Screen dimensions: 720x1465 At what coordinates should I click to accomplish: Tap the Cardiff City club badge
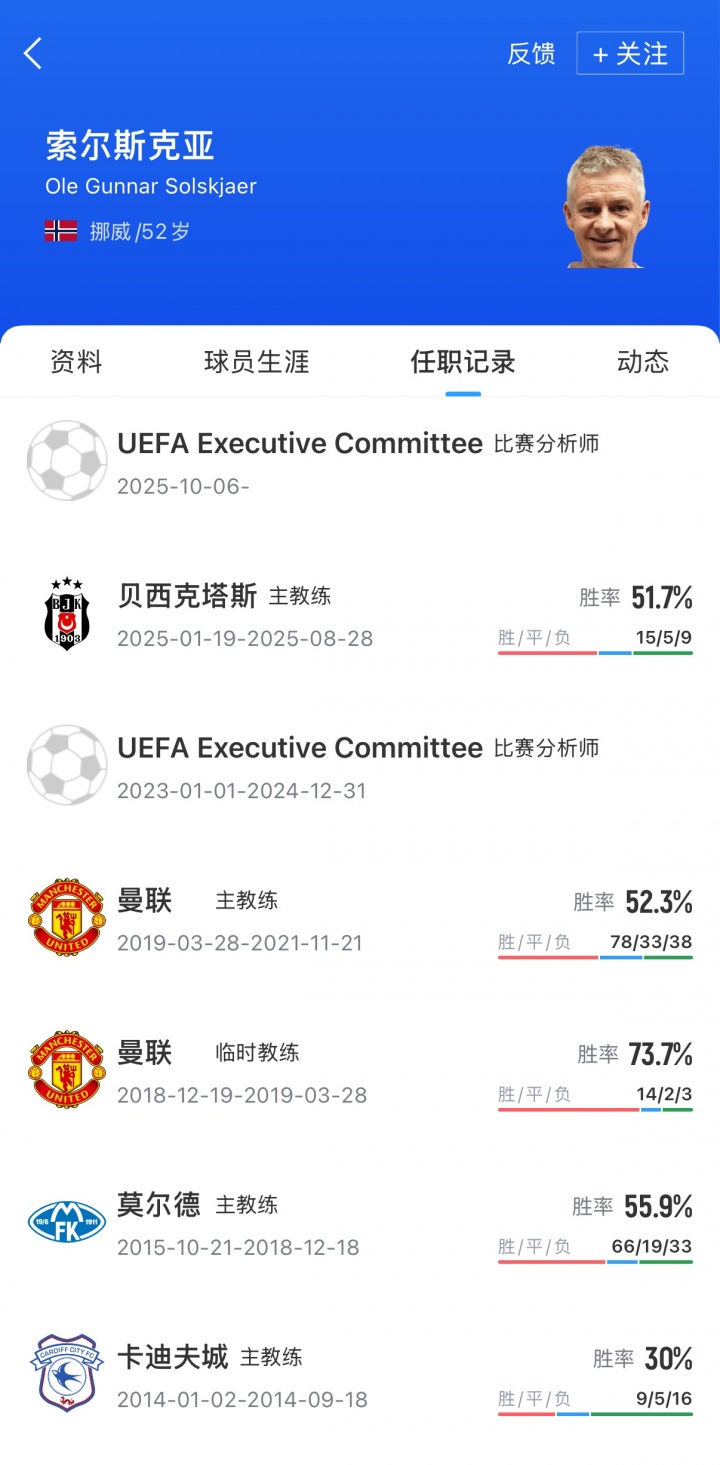tap(67, 1373)
